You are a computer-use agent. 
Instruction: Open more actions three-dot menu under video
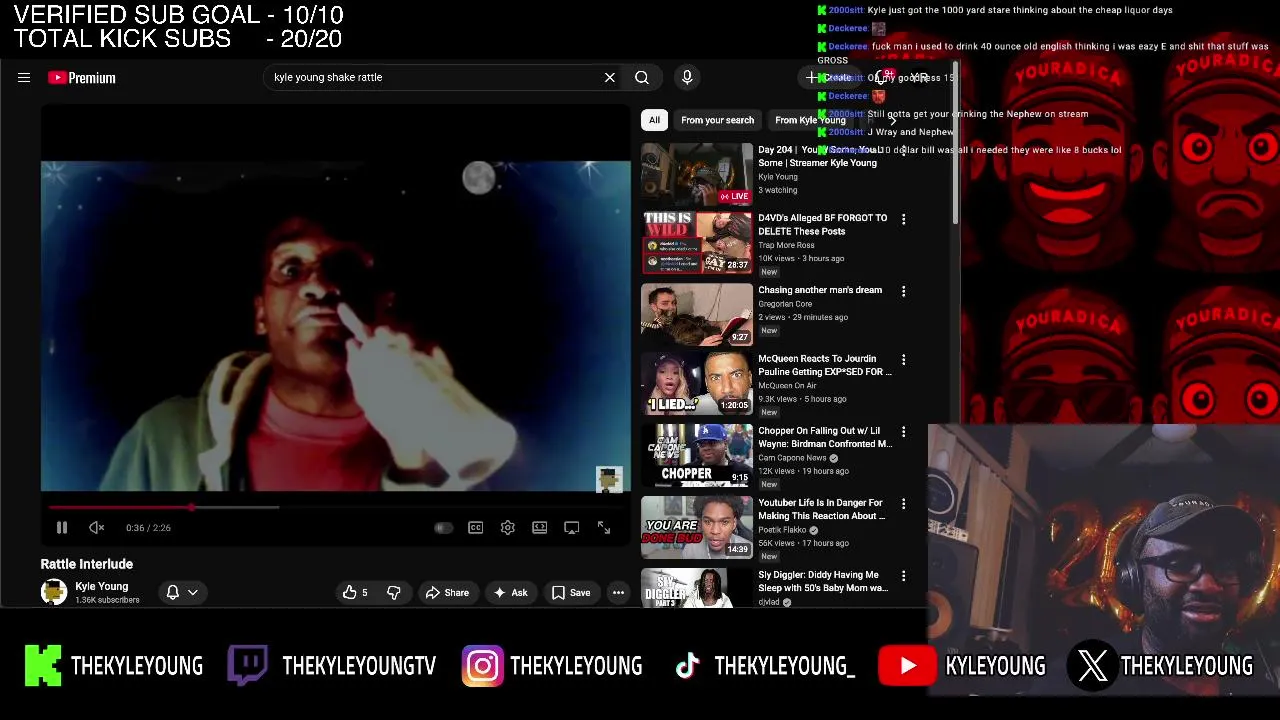pos(618,593)
